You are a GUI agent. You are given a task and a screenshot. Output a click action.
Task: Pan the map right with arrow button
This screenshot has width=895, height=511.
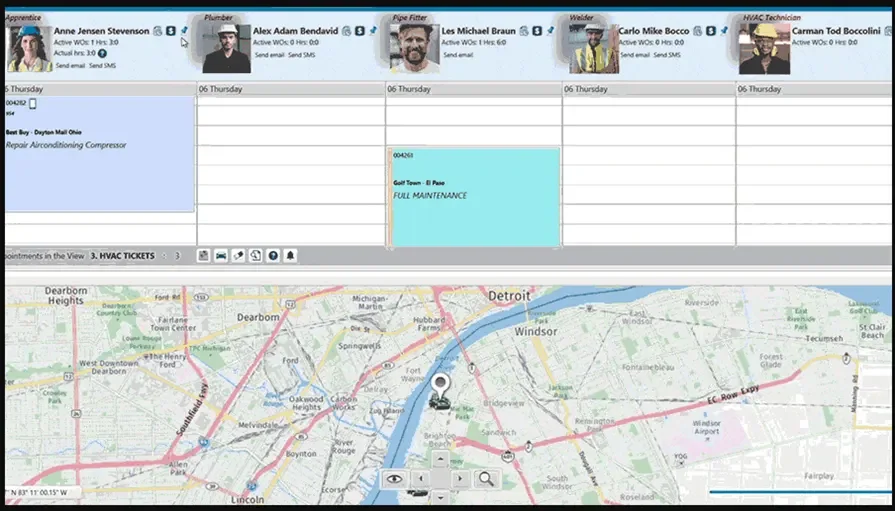click(460, 478)
